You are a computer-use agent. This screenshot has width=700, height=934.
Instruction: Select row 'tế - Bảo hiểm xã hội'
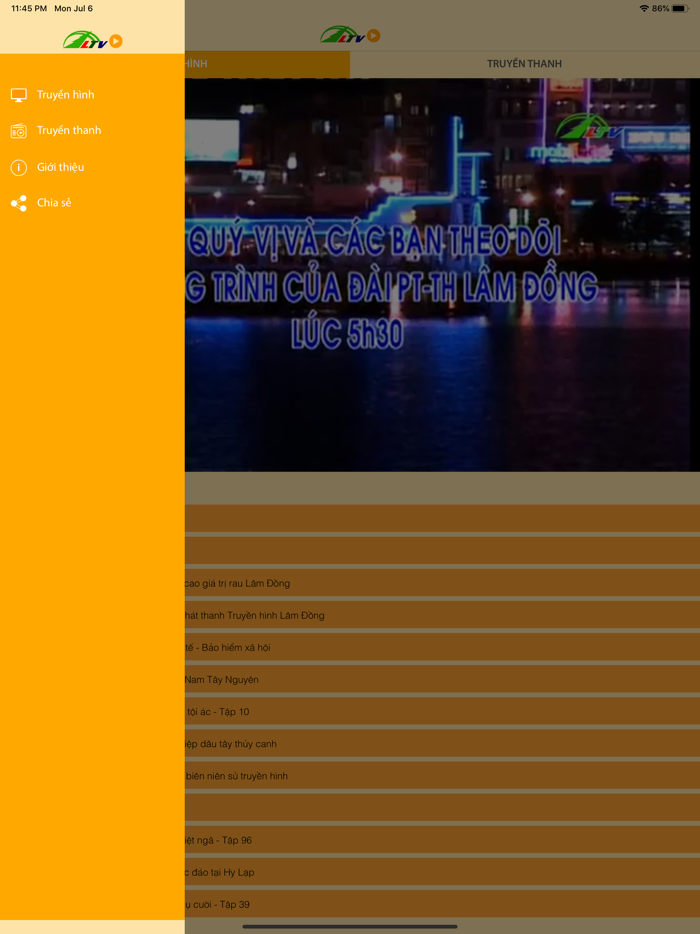442,647
